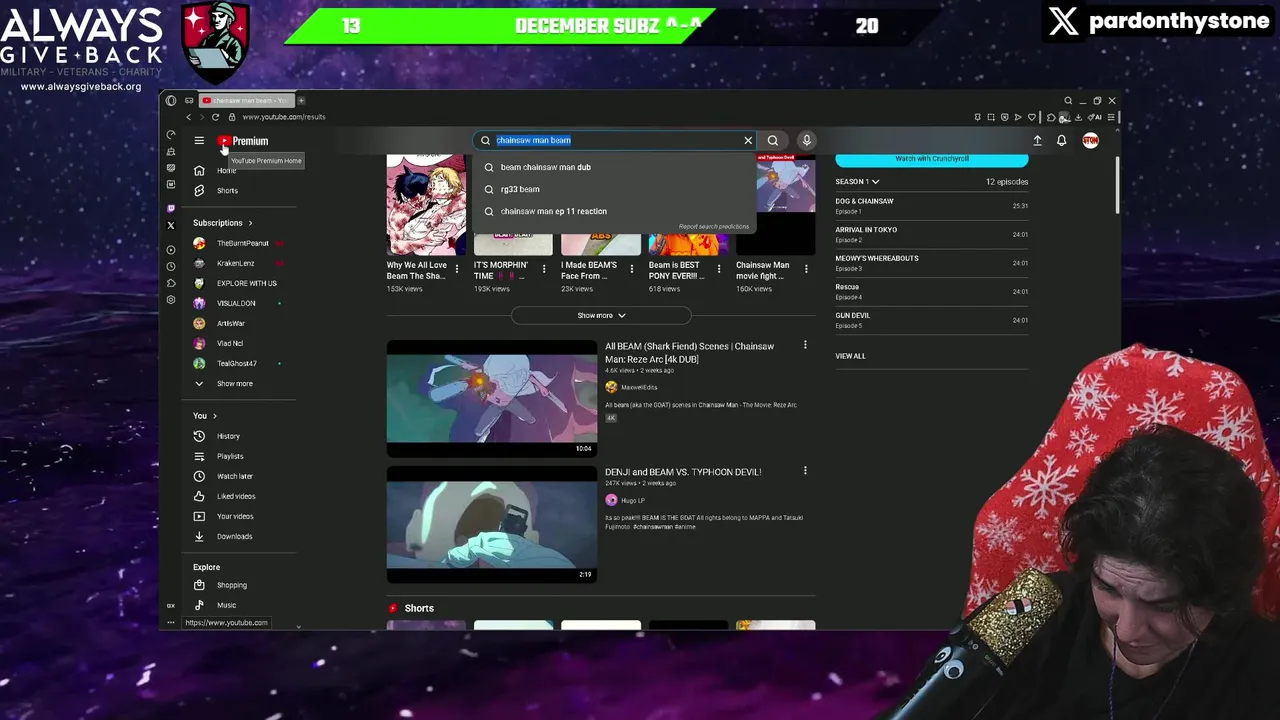Open options for 'Why We All Love Beam'
The width and height of the screenshot is (1280, 720).
pyautogui.click(x=457, y=268)
